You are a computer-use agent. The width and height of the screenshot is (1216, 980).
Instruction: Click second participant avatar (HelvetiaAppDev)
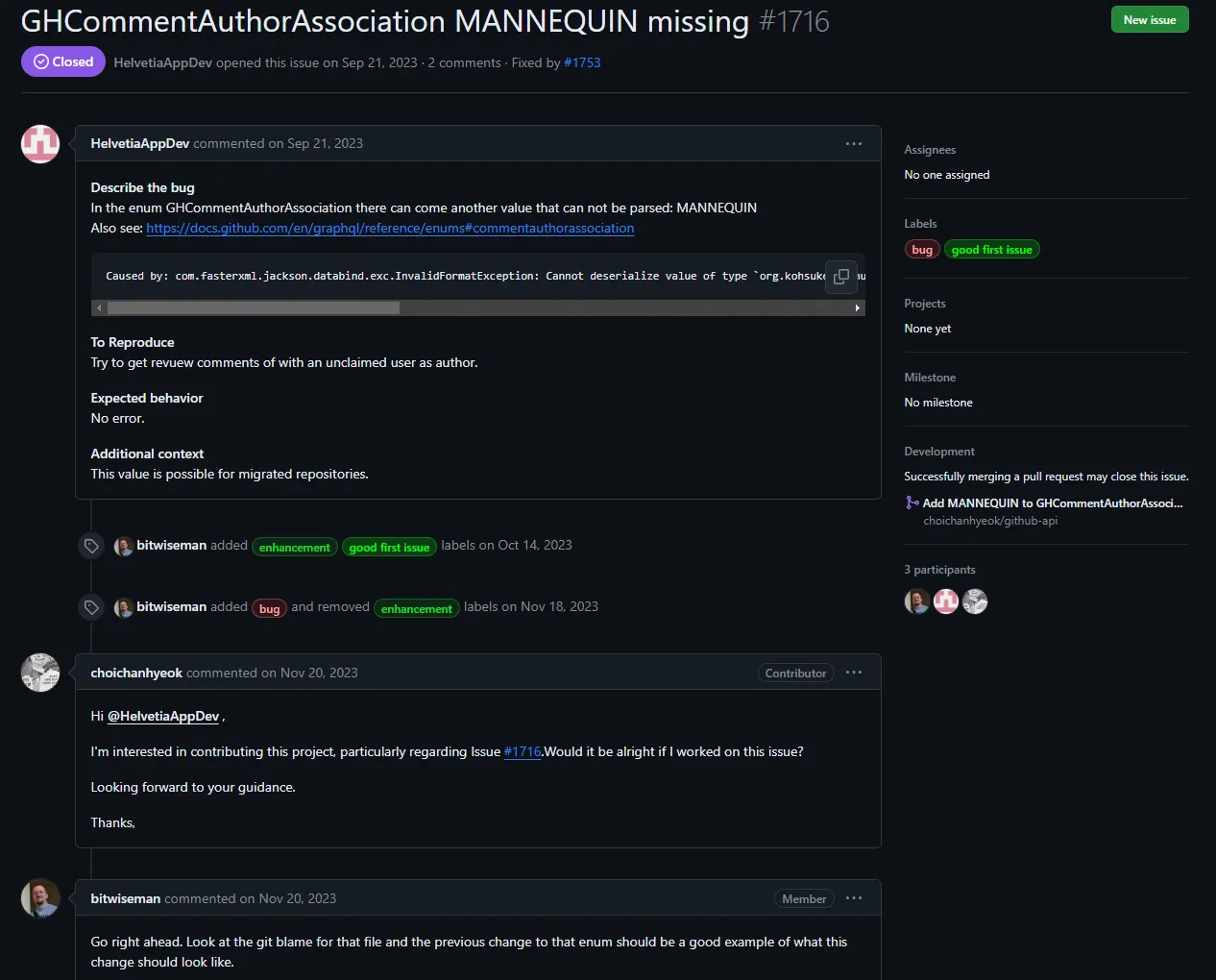click(946, 601)
